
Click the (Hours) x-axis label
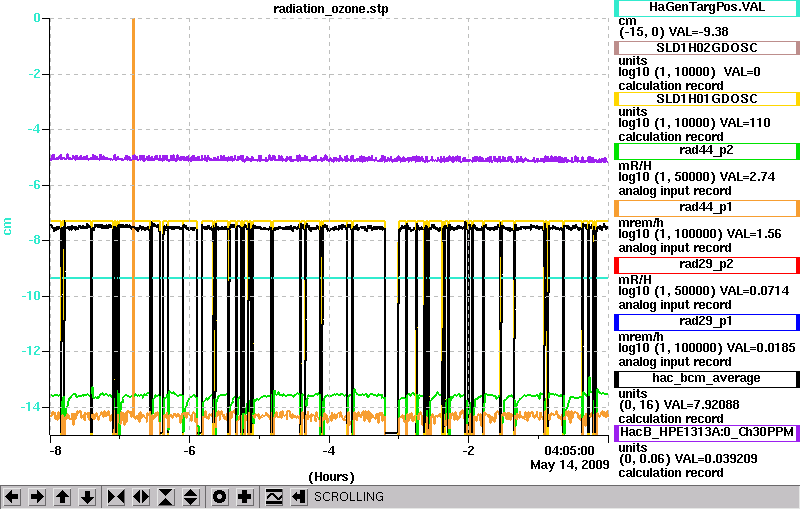point(331,477)
